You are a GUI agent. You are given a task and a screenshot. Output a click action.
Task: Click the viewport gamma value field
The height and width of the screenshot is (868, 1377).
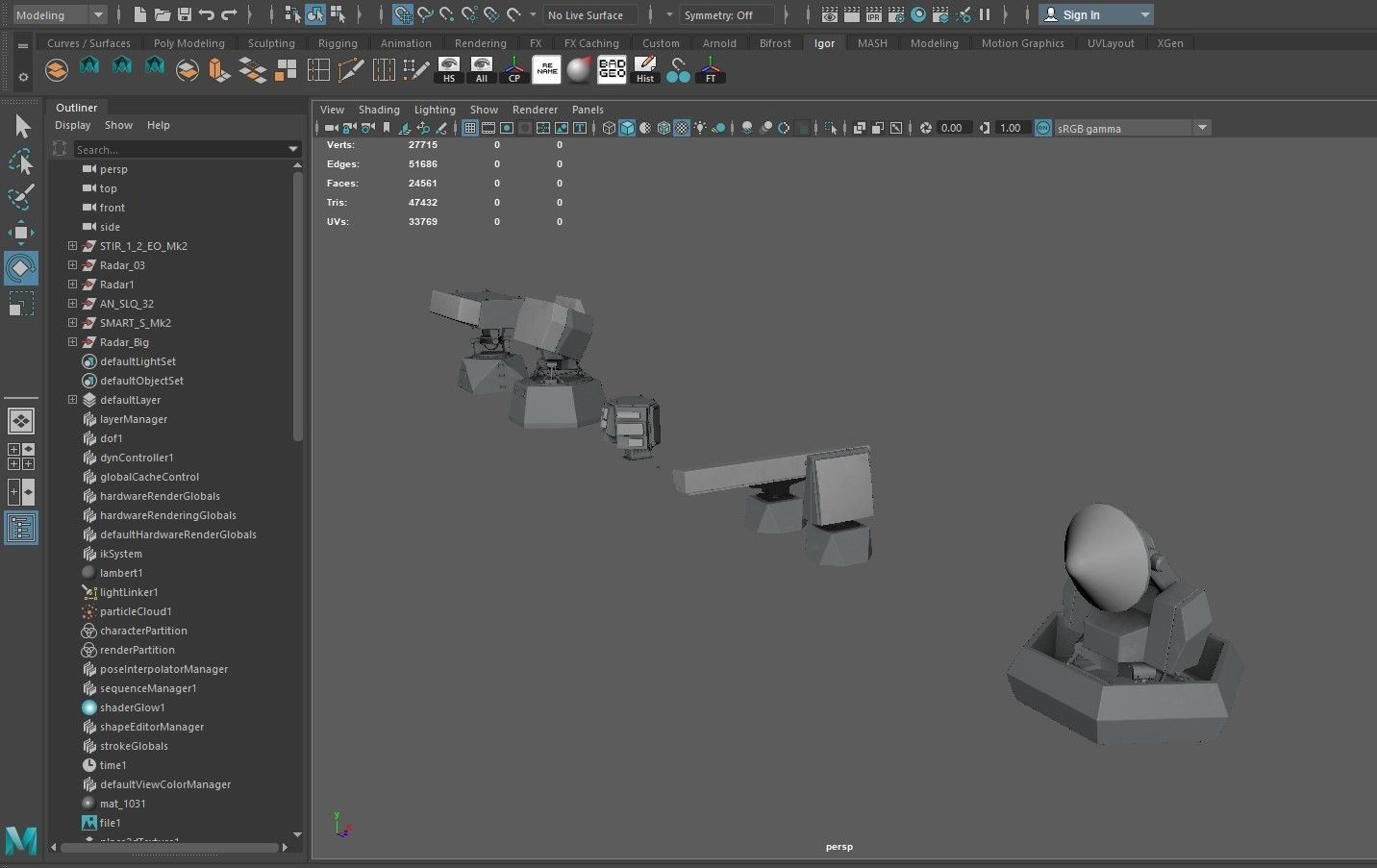(x=1012, y=128)
